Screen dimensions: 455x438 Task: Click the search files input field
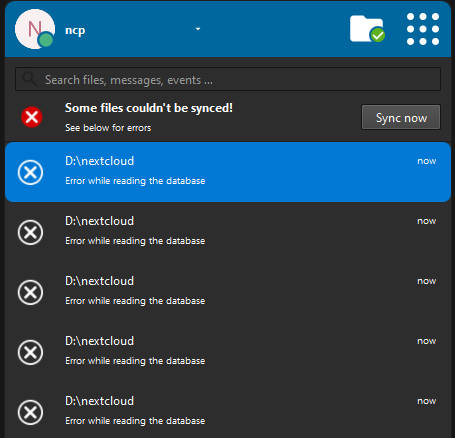(228, 79)
